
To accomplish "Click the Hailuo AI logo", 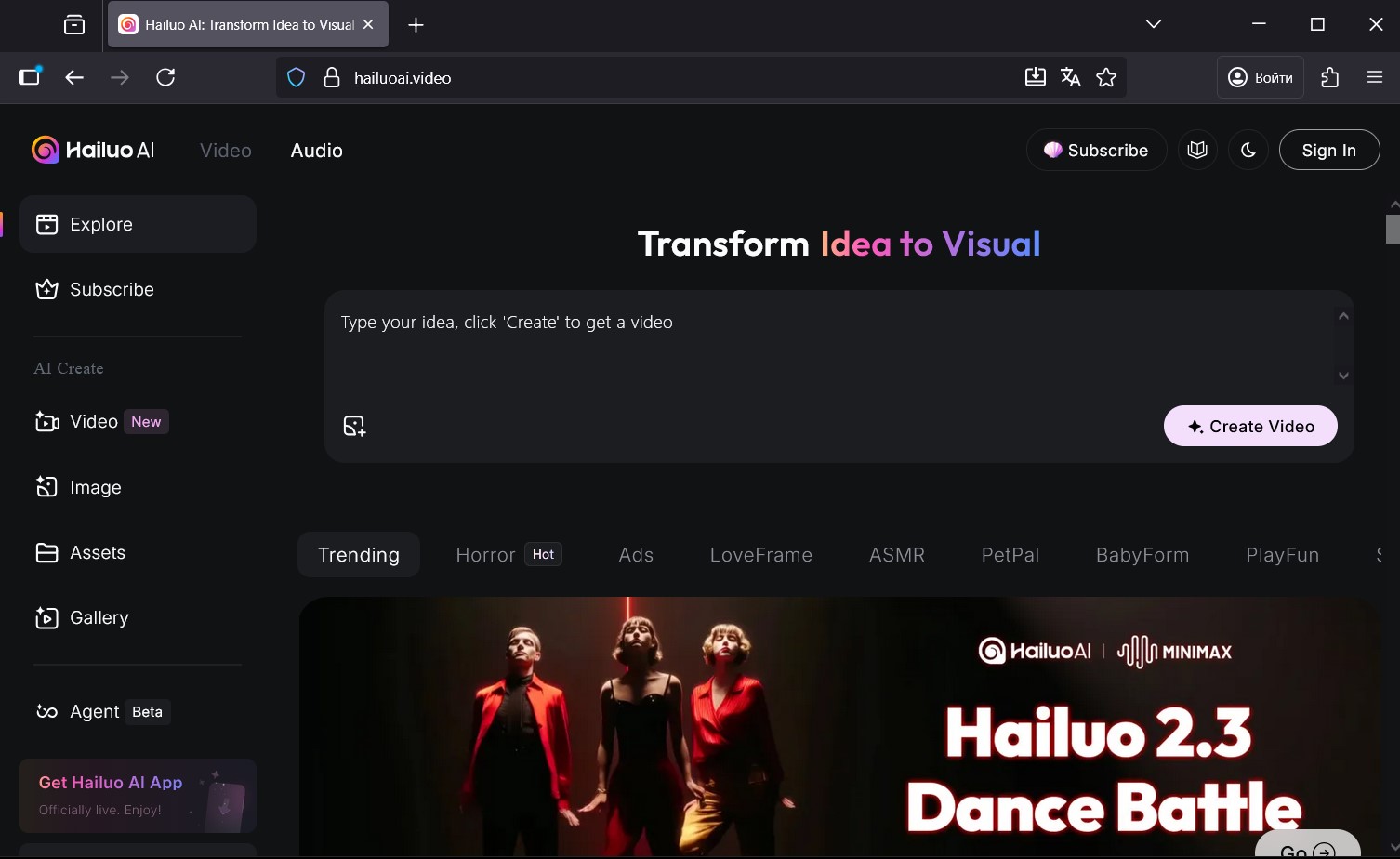I will pos(93,150).
